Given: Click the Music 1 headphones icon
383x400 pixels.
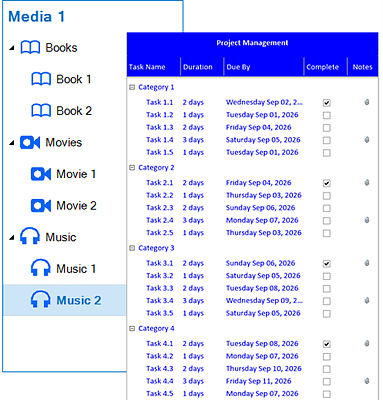Looking at the screenshot, I should coord(41,268).
